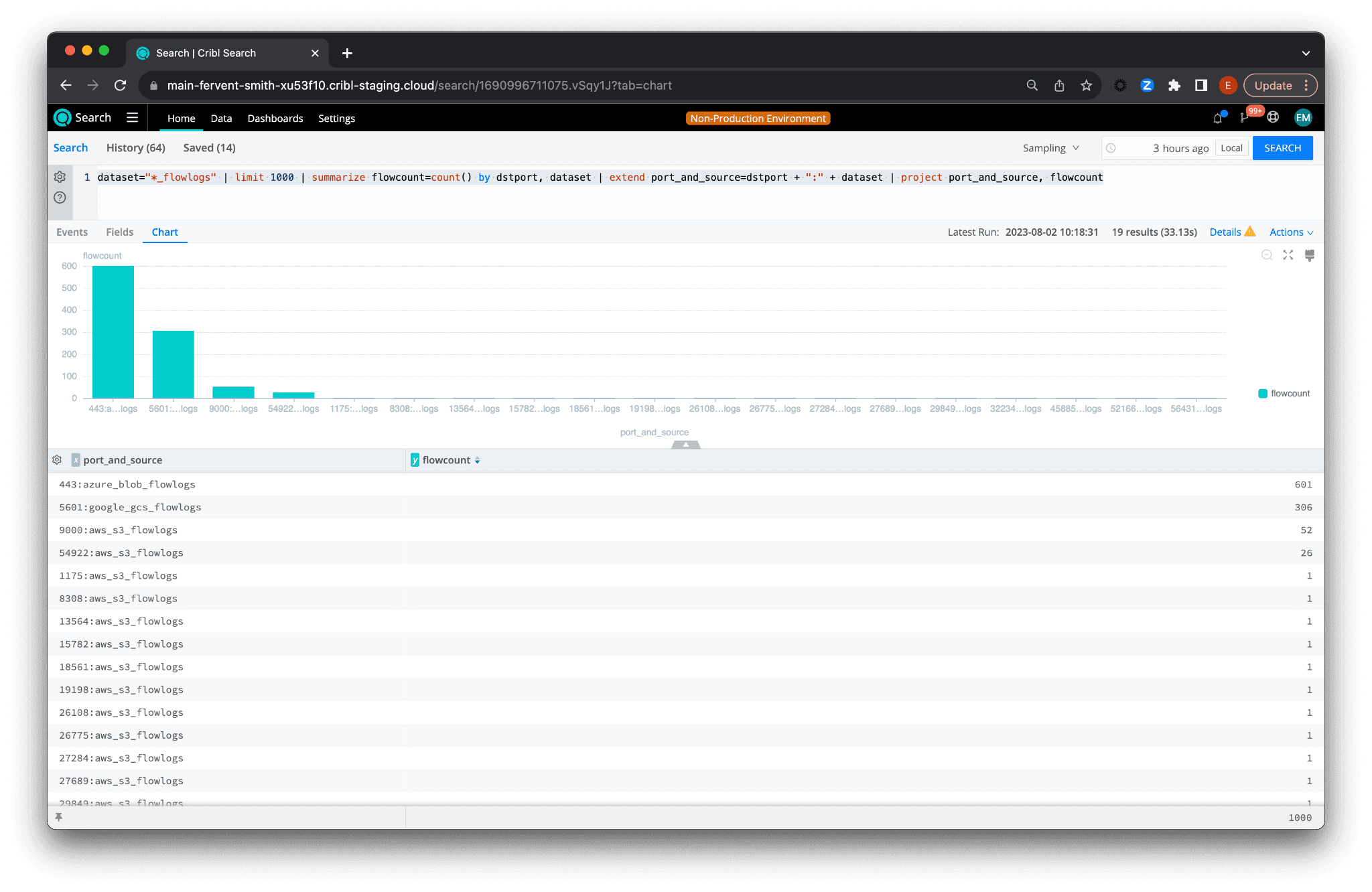Toggle the Local time zone button

pos(1231,148)
